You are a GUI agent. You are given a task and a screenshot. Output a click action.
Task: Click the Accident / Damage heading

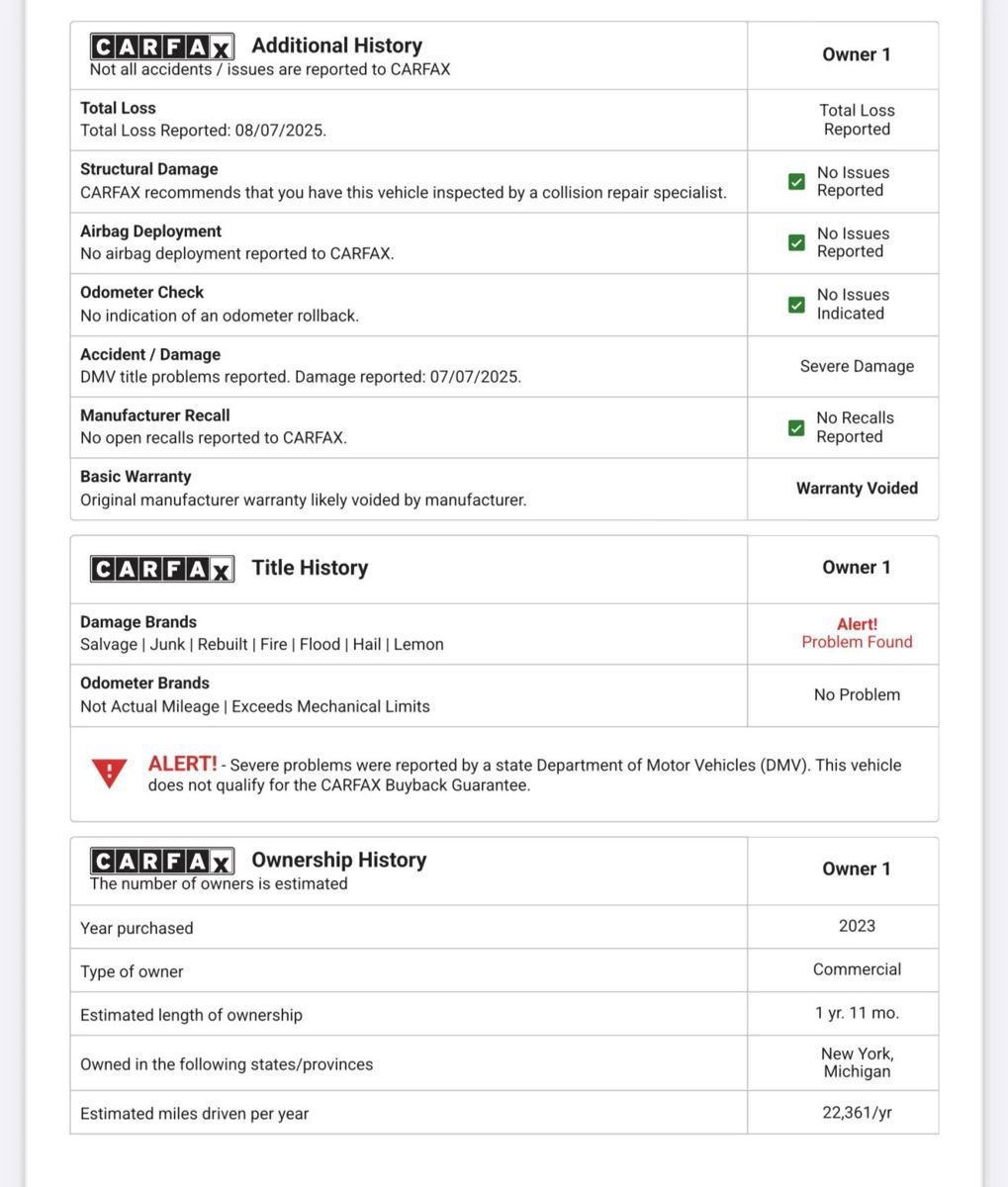point(150,354)
